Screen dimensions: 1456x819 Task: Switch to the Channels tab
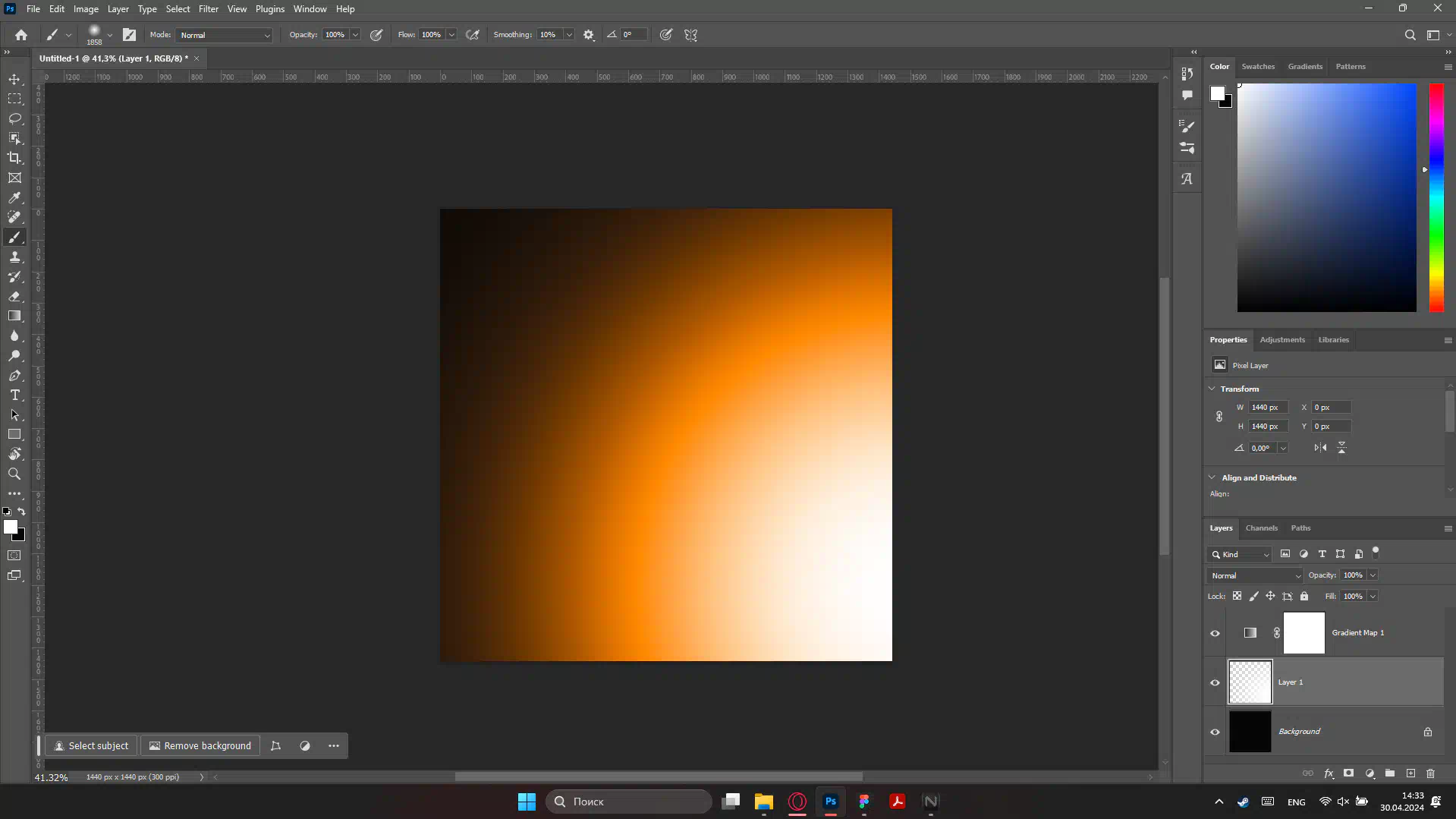coord(1261,528)
